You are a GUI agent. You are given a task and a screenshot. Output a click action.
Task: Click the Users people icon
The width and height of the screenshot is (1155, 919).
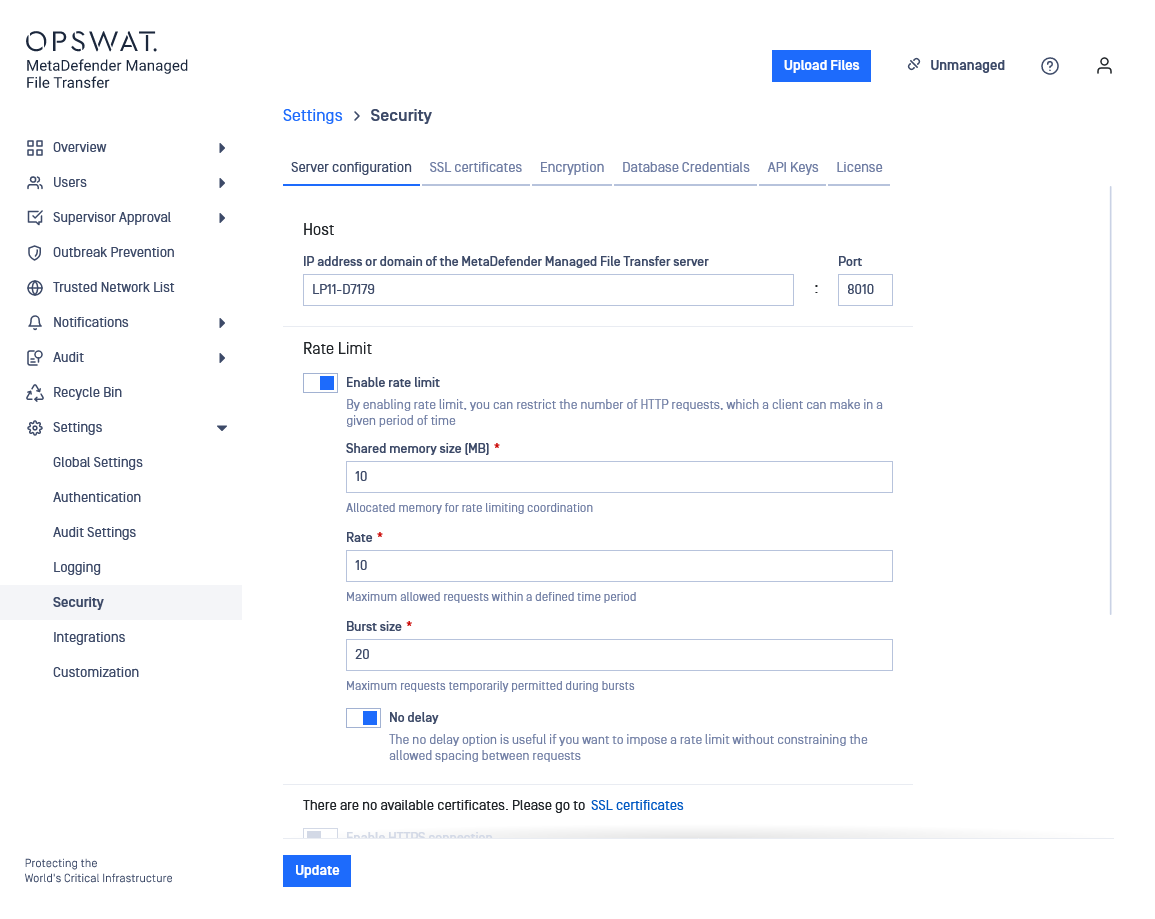(35, 183)
